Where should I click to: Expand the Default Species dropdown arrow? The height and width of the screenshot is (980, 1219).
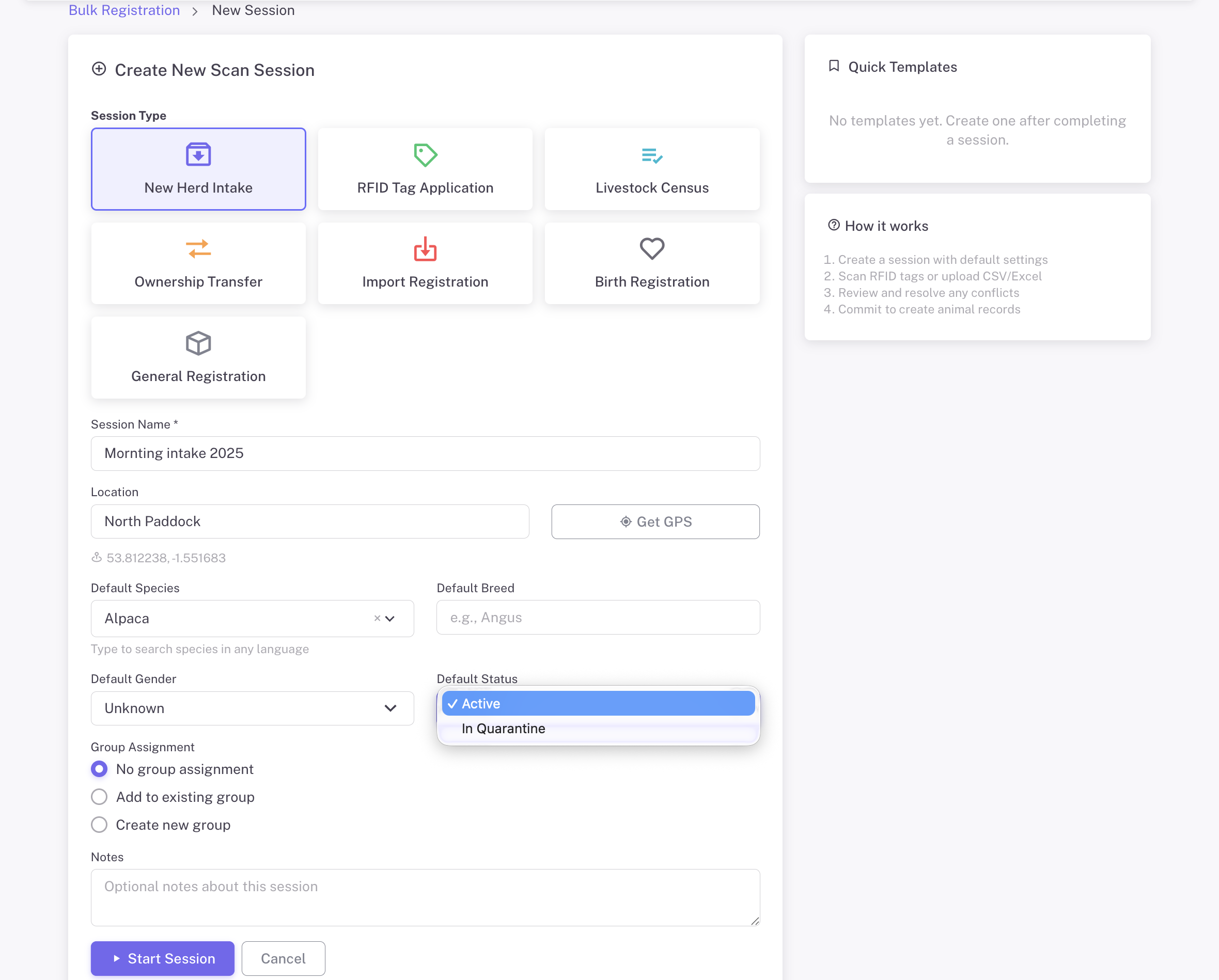(x=390, y=618)
